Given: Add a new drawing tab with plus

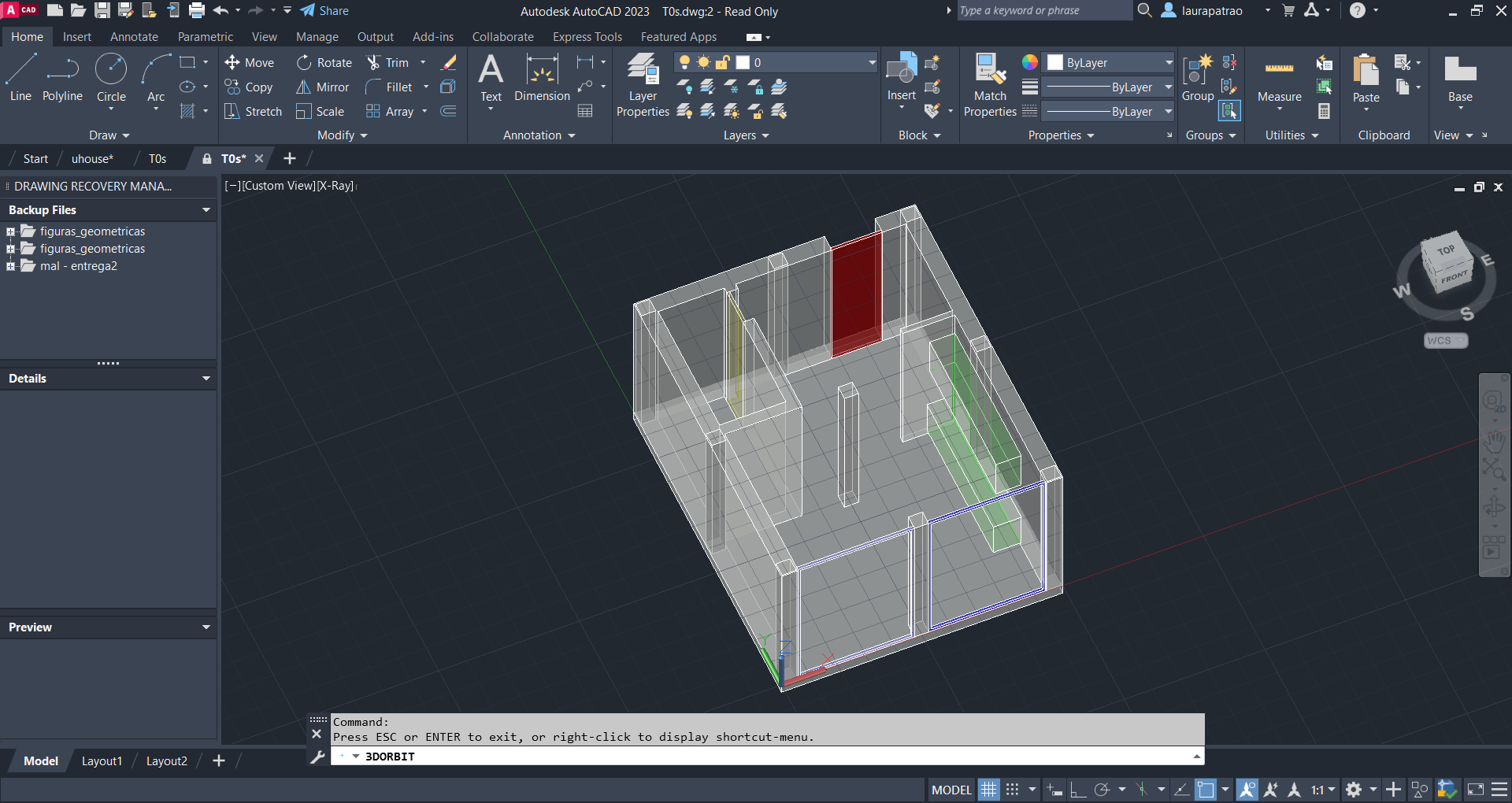Looking at the screenshot, I should pos(290,158).
